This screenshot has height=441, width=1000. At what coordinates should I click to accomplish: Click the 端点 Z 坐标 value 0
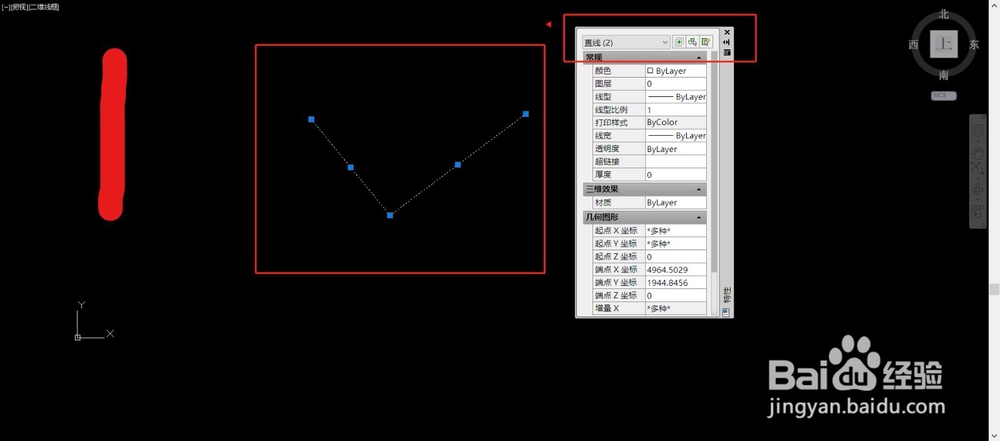point(675,295)
